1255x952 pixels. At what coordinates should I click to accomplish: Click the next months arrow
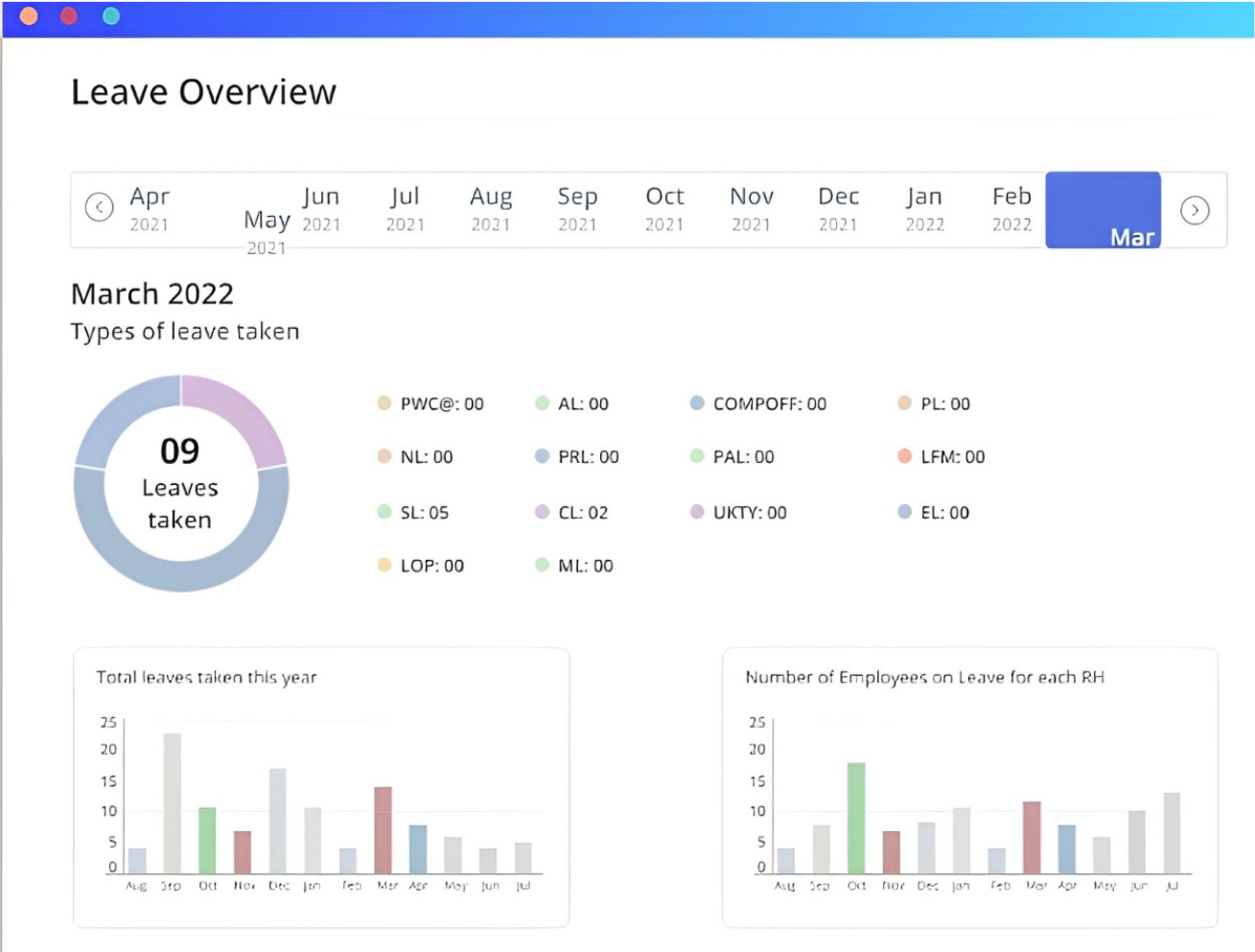coord(1195,210)
